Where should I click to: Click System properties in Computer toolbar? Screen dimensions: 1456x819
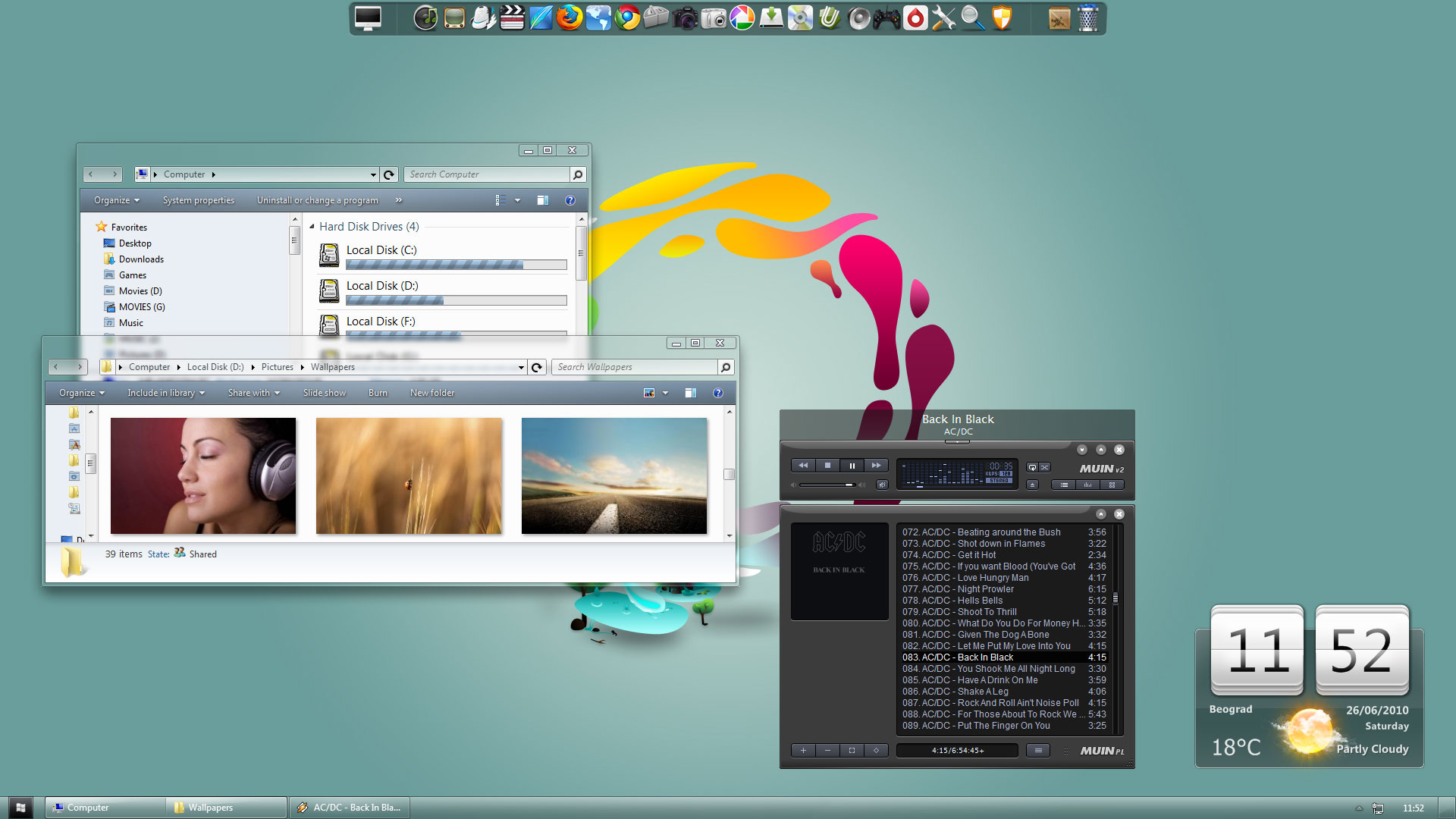199,200
